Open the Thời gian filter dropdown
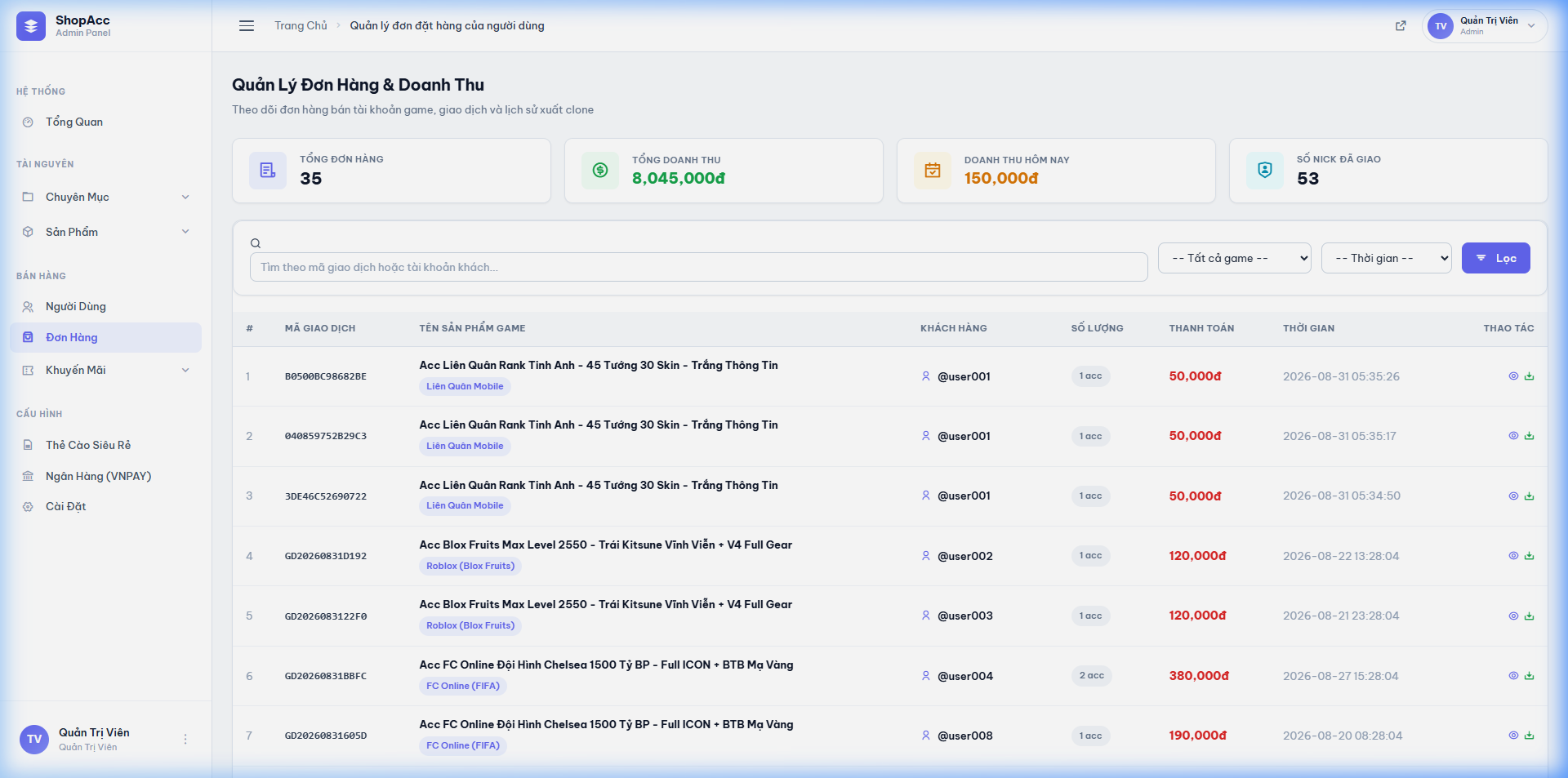The height and width of the screenshot is (778, 1568). pos(1386,258)
